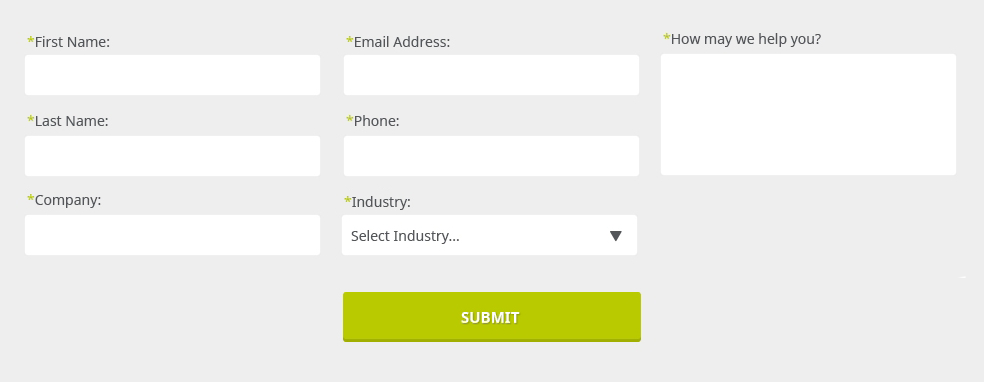Focus the Last Name text box

(172, 156)
